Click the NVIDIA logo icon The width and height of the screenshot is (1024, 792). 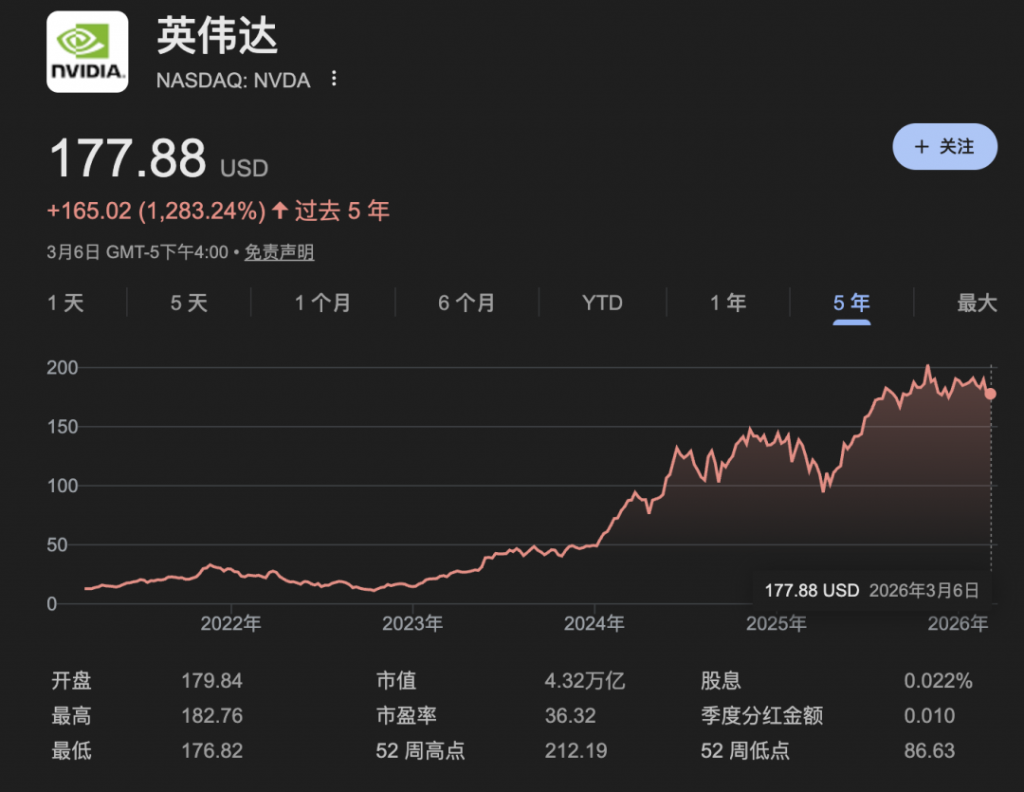[87, 52]
